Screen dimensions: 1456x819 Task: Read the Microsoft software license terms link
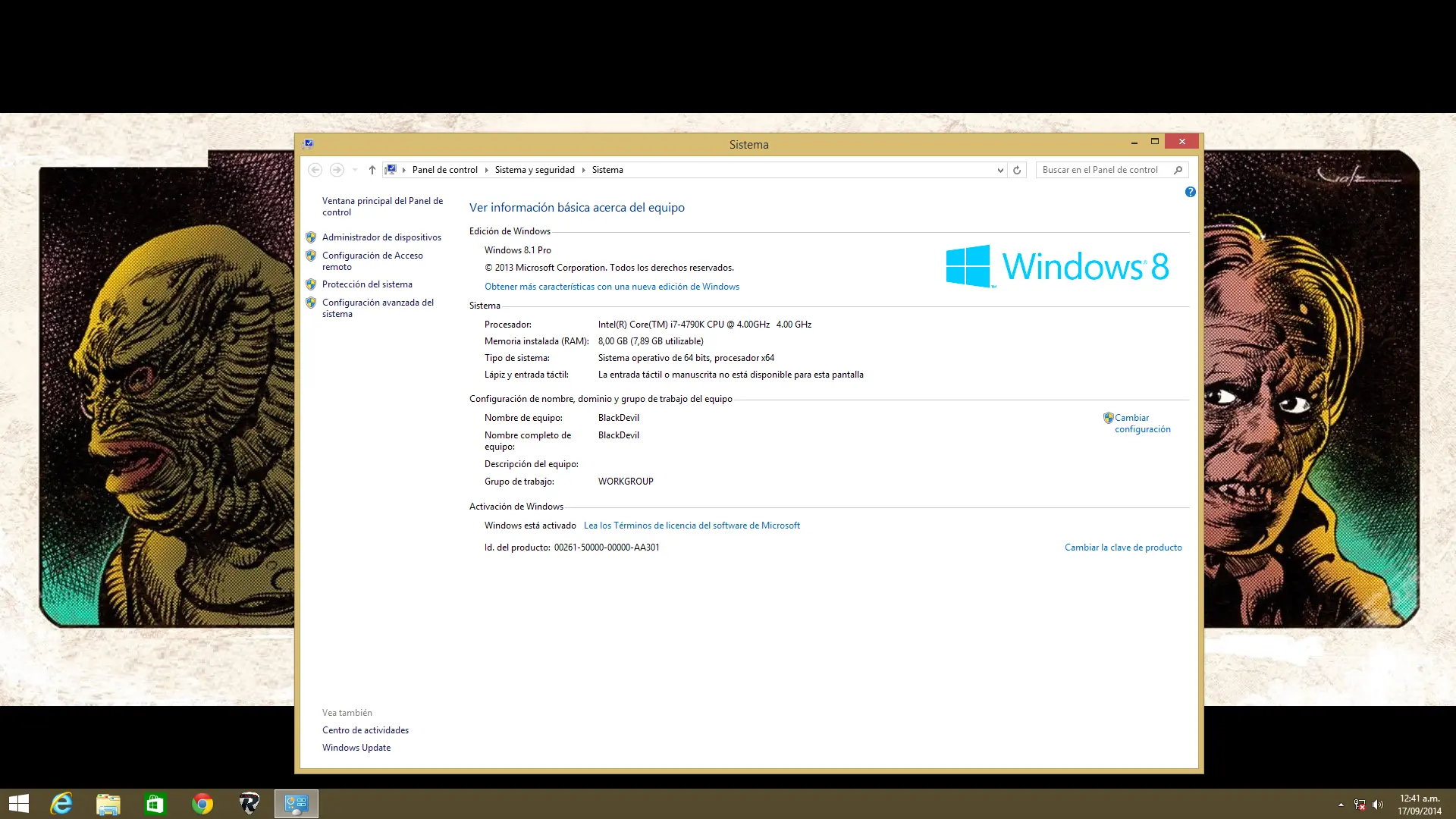(x=692, y=526)
